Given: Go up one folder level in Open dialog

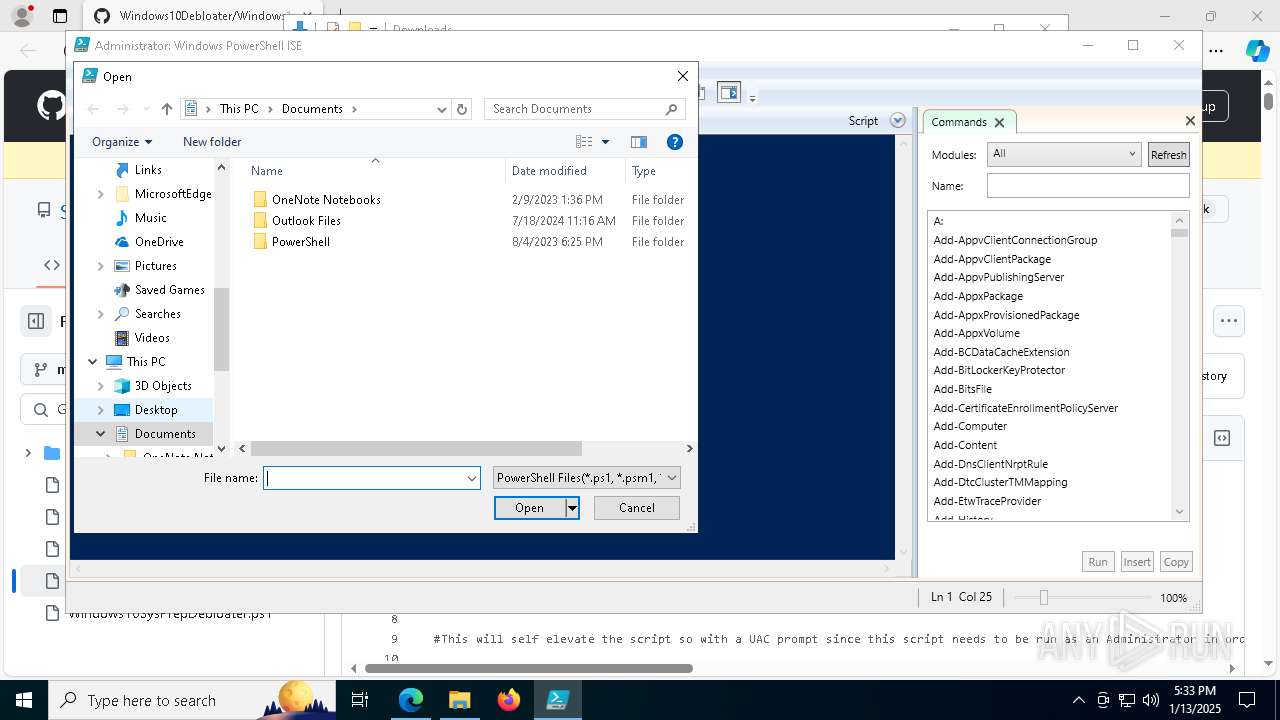Looking at the screenshot, I should [x=167, y=109].
